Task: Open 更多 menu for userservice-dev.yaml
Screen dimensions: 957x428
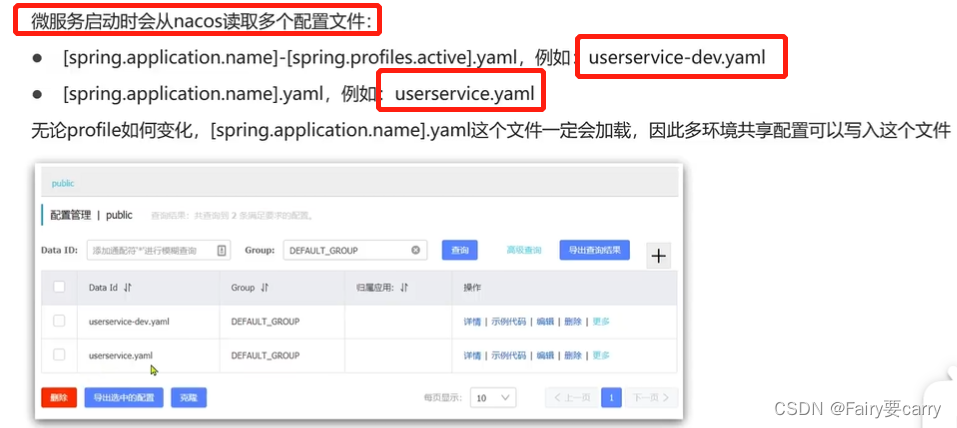Action: pos(601,321)
